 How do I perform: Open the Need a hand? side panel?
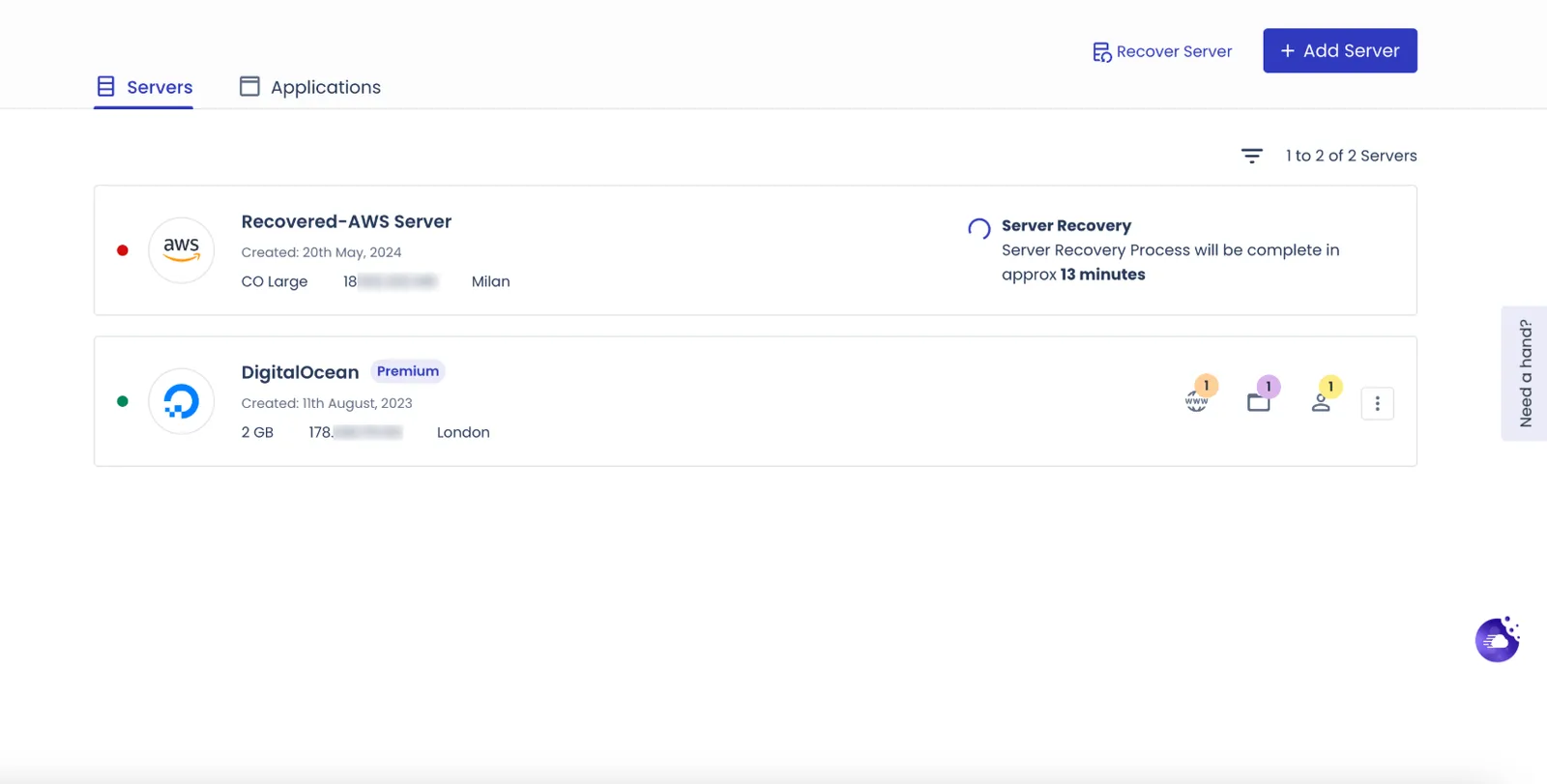tap(1525, 373)
